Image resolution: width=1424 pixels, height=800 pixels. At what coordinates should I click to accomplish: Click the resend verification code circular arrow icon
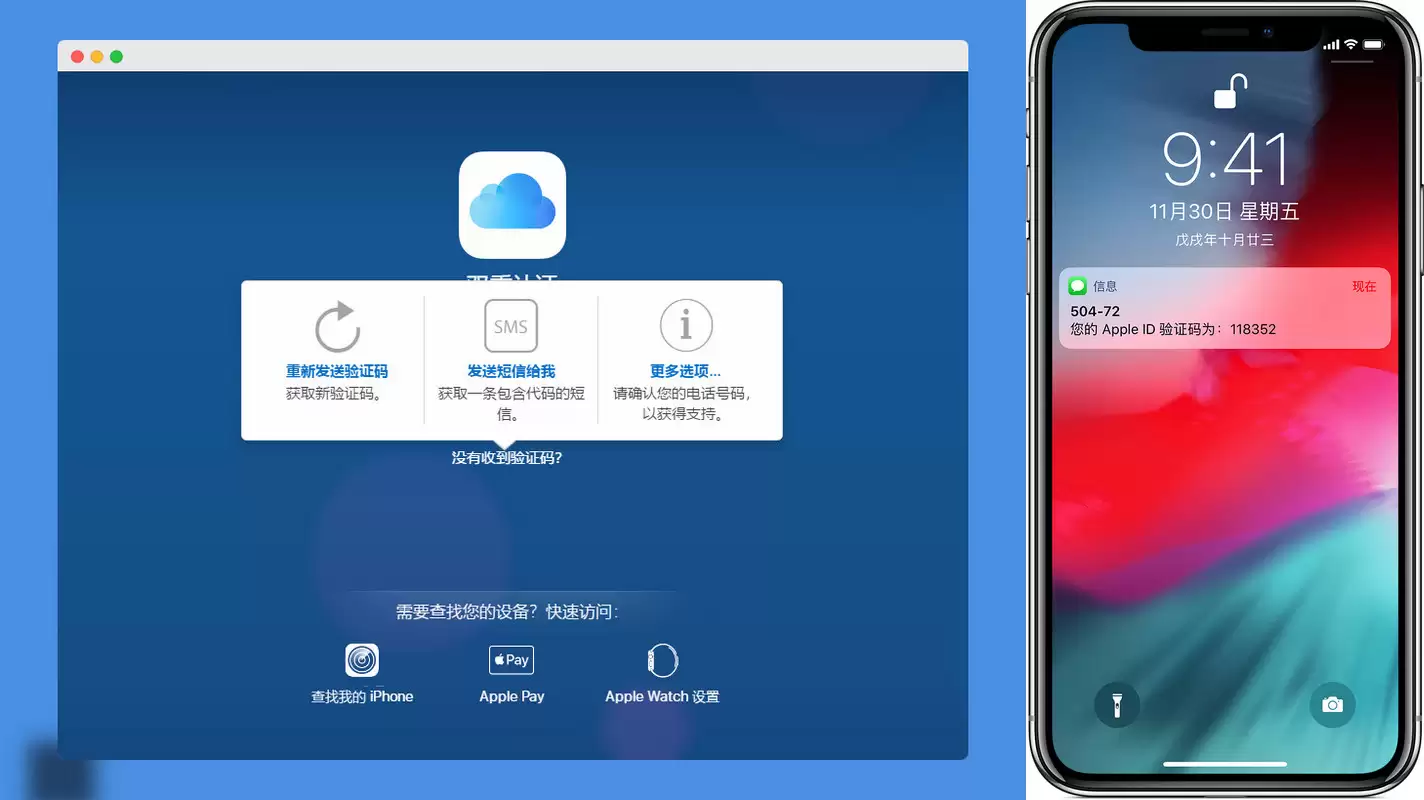337,327
